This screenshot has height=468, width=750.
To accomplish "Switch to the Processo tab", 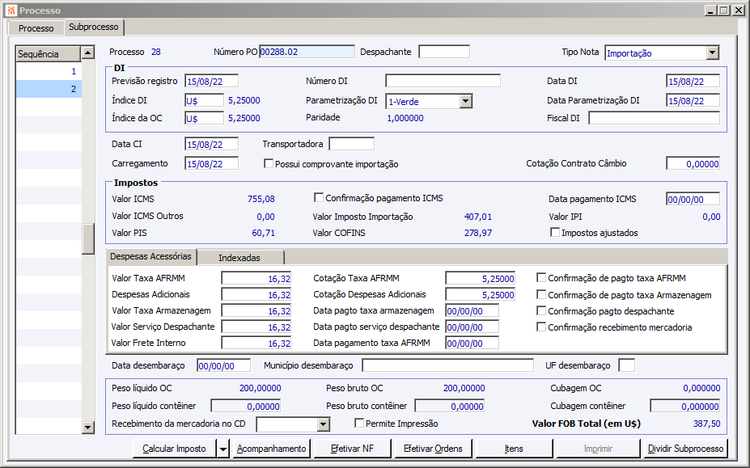I will (37, 28).
